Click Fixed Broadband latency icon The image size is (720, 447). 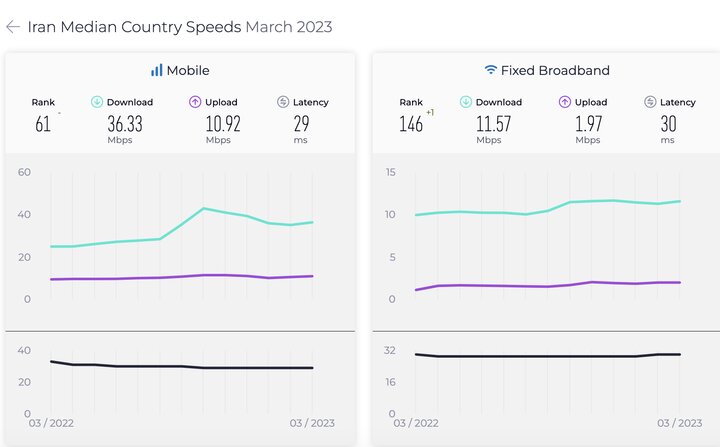pos(651,102)
